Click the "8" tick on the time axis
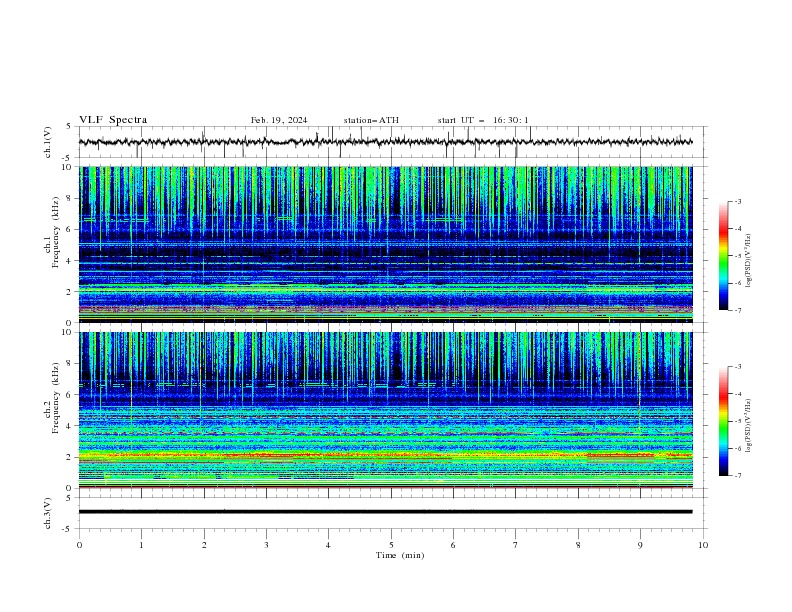Viewport: 792px width, 612px height. (578, 545)
